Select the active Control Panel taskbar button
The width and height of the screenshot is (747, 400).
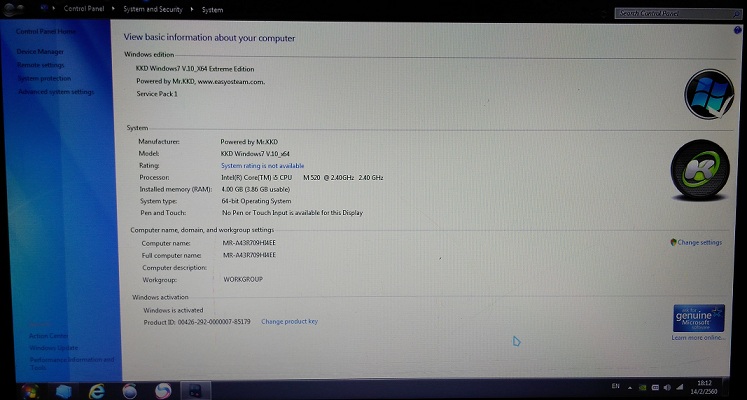(x=195, y=391)
